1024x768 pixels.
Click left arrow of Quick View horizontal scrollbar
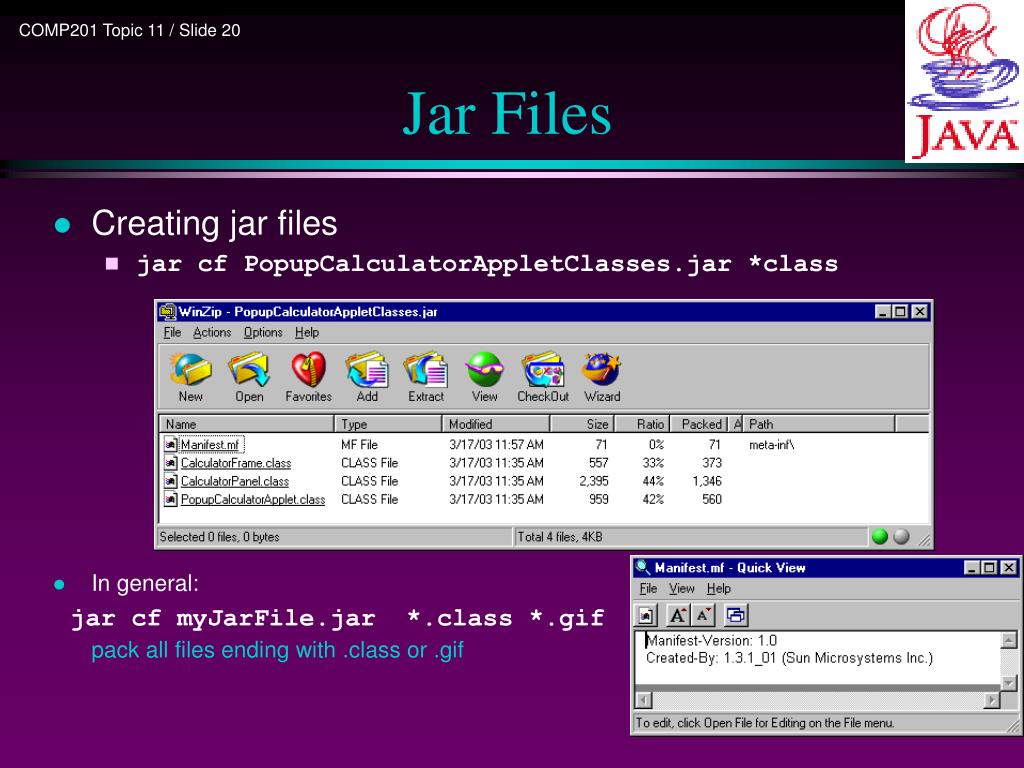[643, 700]
